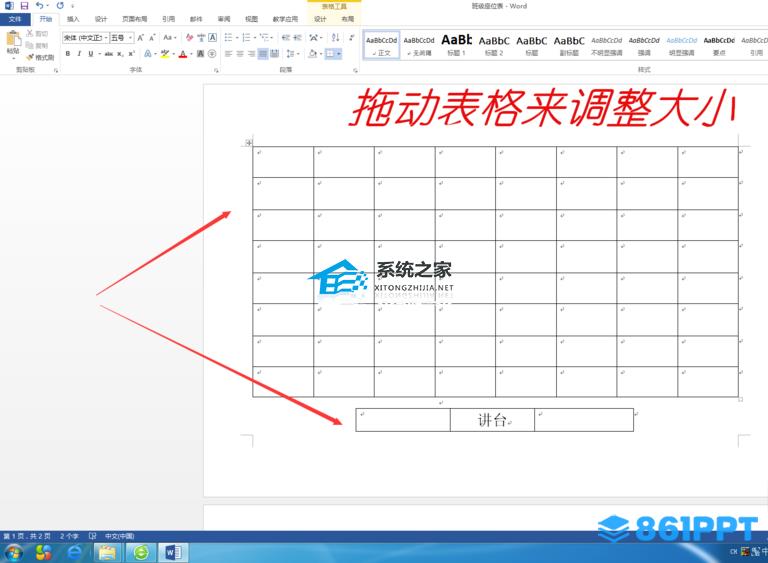Click the Center alignment icon
This screenshot has height=563, width=768.
coord(240,54)
